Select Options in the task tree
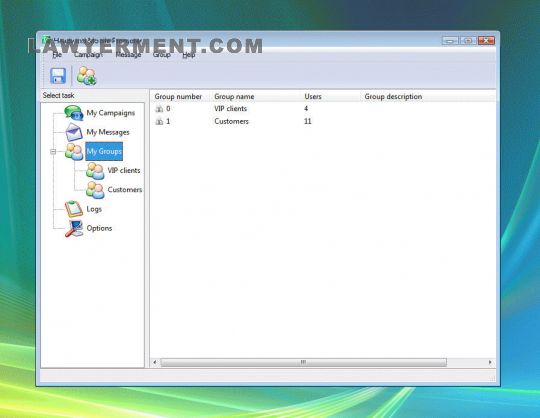540x418 pixels. [99, 228]
